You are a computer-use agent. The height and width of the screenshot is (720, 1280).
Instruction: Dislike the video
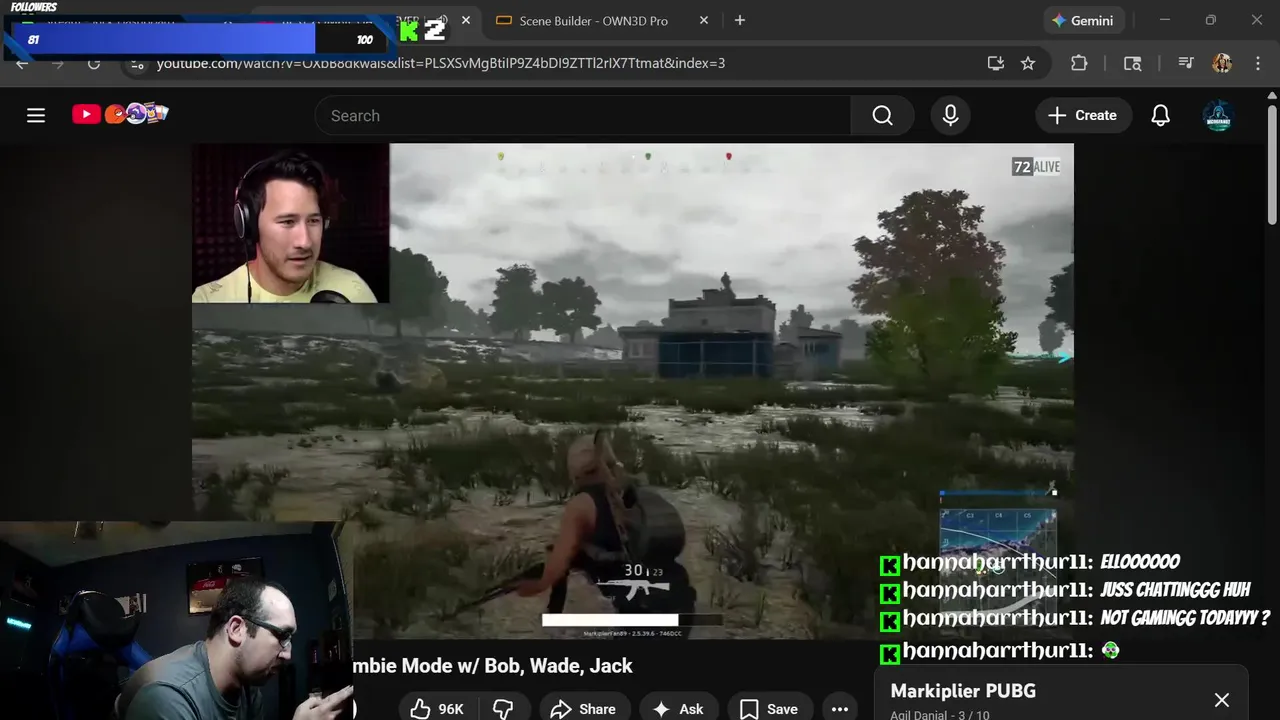503,709
